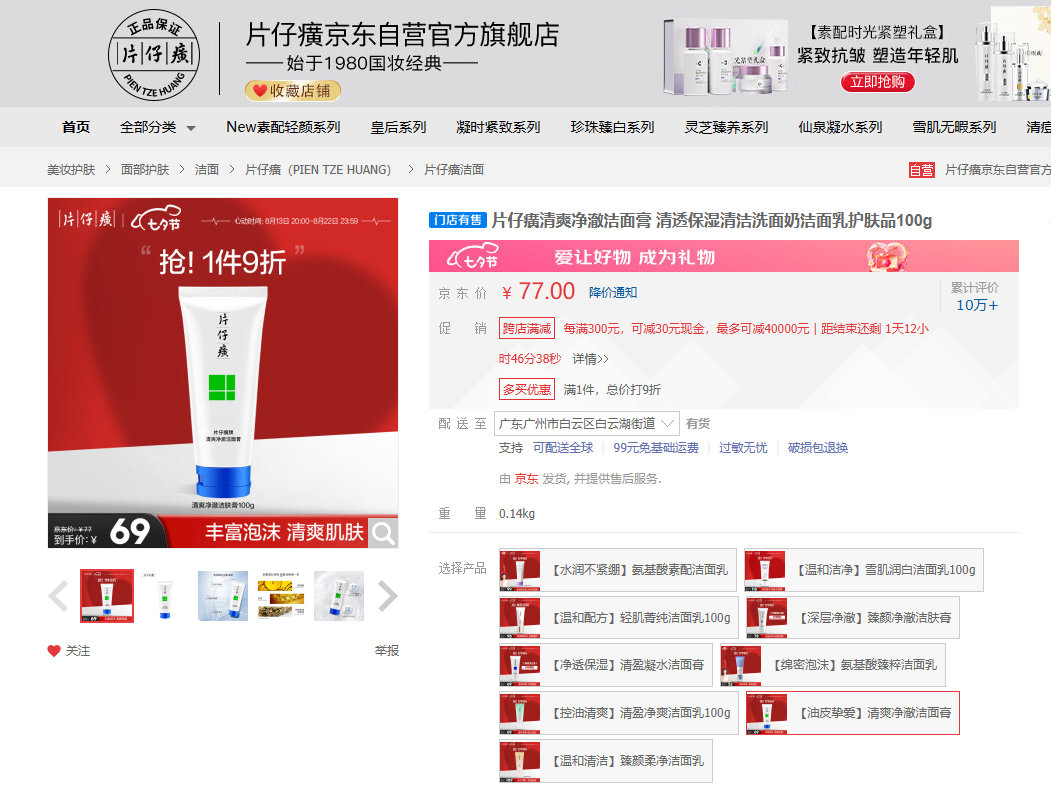
Task: Go to 洁面 breadcrumb
Action: coord(206,170)
